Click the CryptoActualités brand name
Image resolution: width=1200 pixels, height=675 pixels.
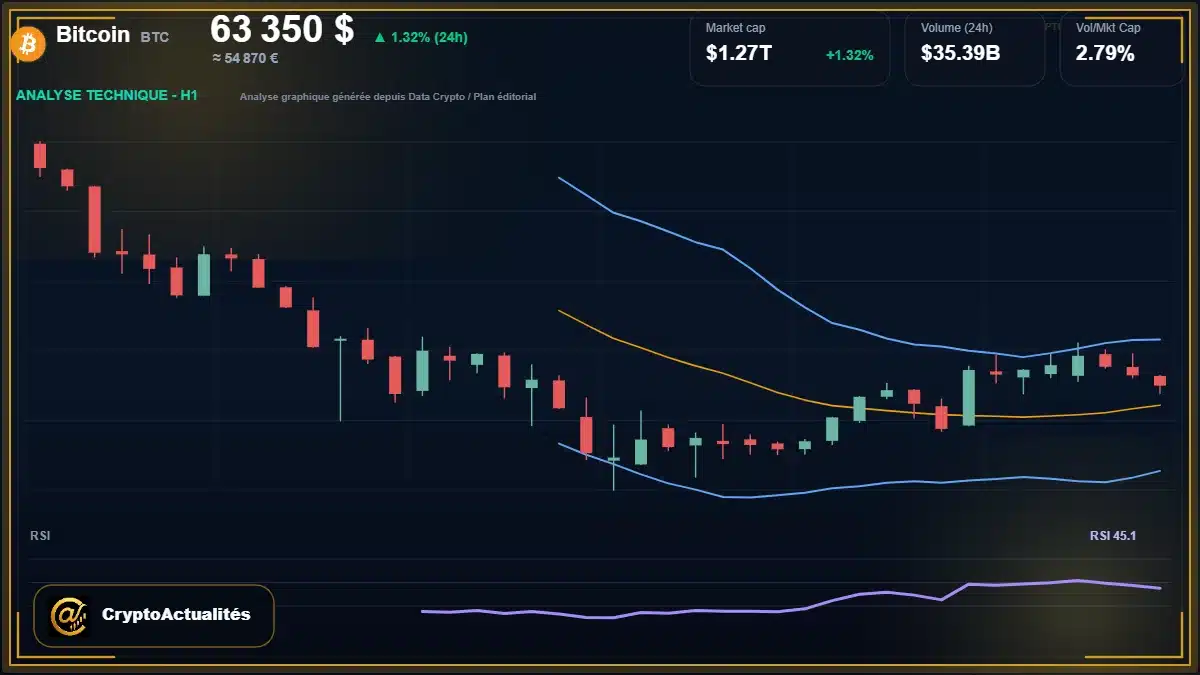176,615
